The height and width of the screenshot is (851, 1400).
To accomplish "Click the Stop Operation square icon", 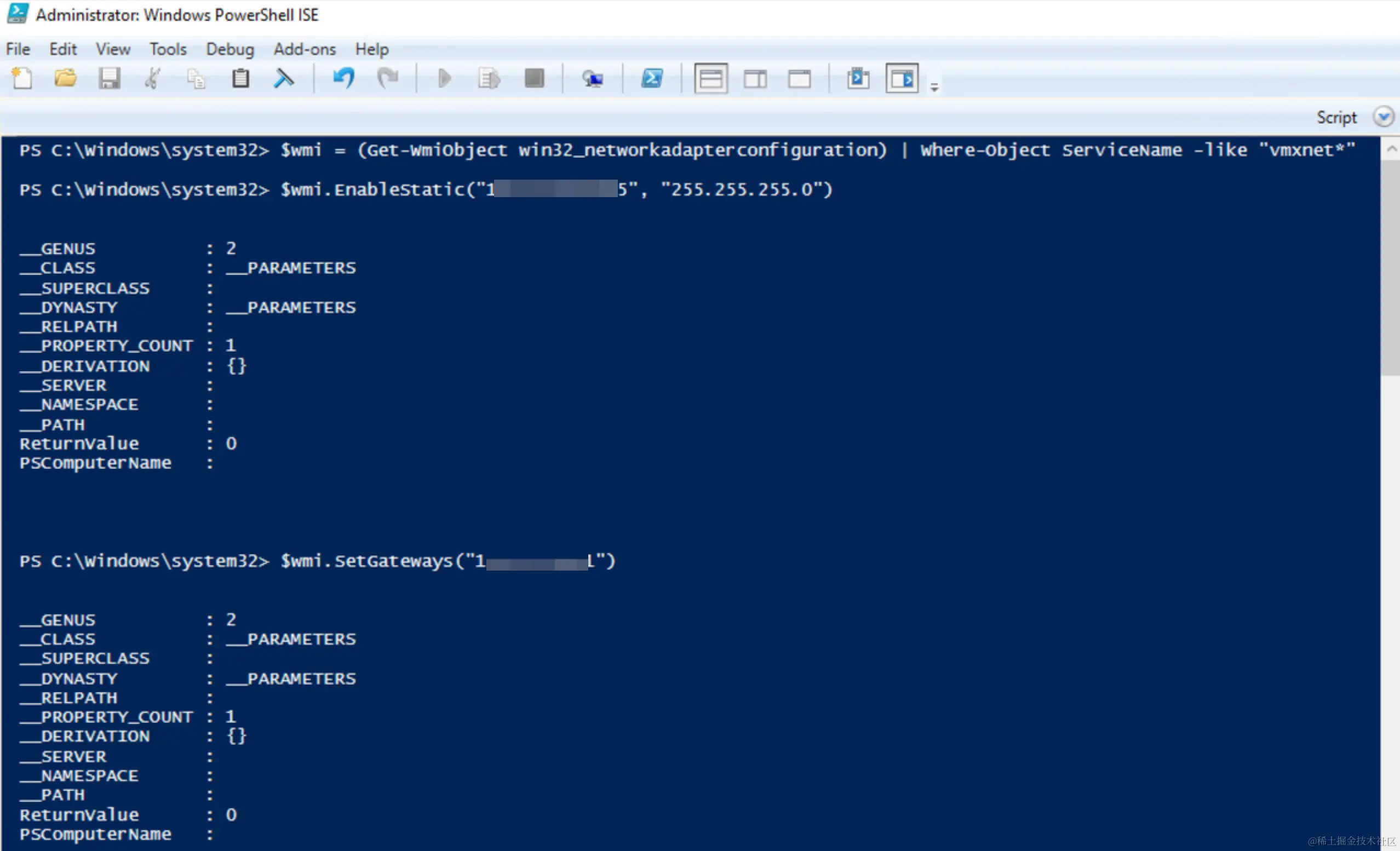I will 534,78.
